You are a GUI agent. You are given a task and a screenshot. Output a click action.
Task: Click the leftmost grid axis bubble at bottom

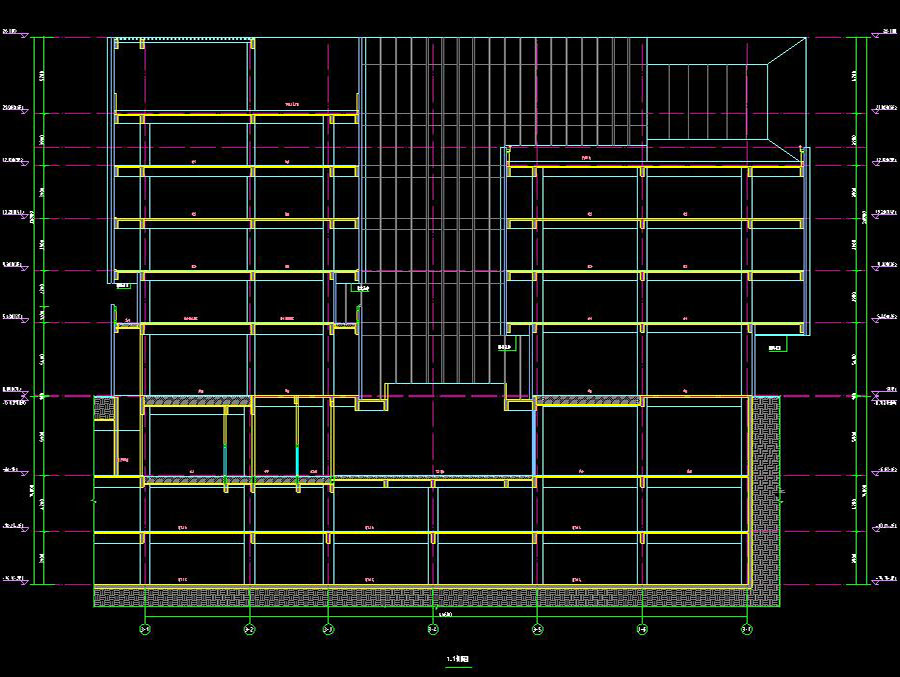[x=145, y=629]
